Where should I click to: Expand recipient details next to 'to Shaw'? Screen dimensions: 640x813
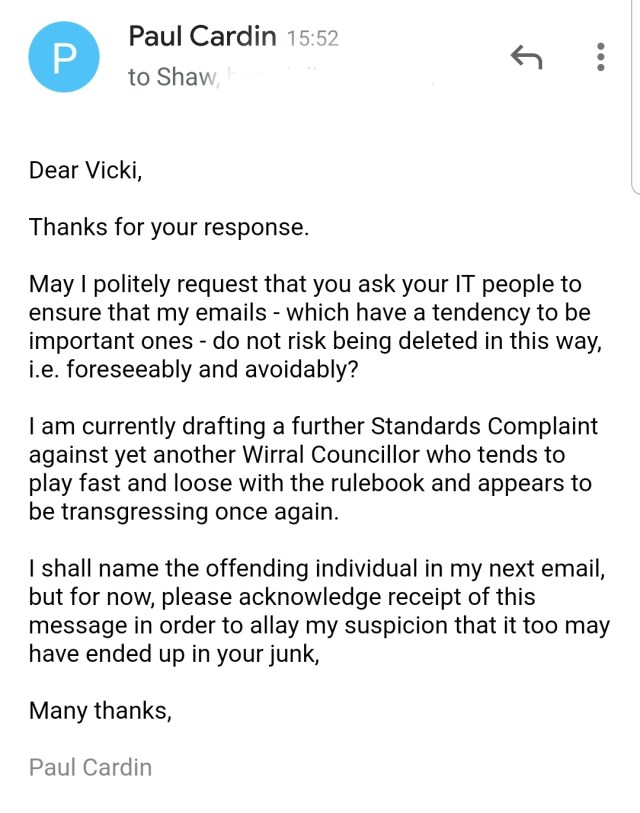pos(172,77)
